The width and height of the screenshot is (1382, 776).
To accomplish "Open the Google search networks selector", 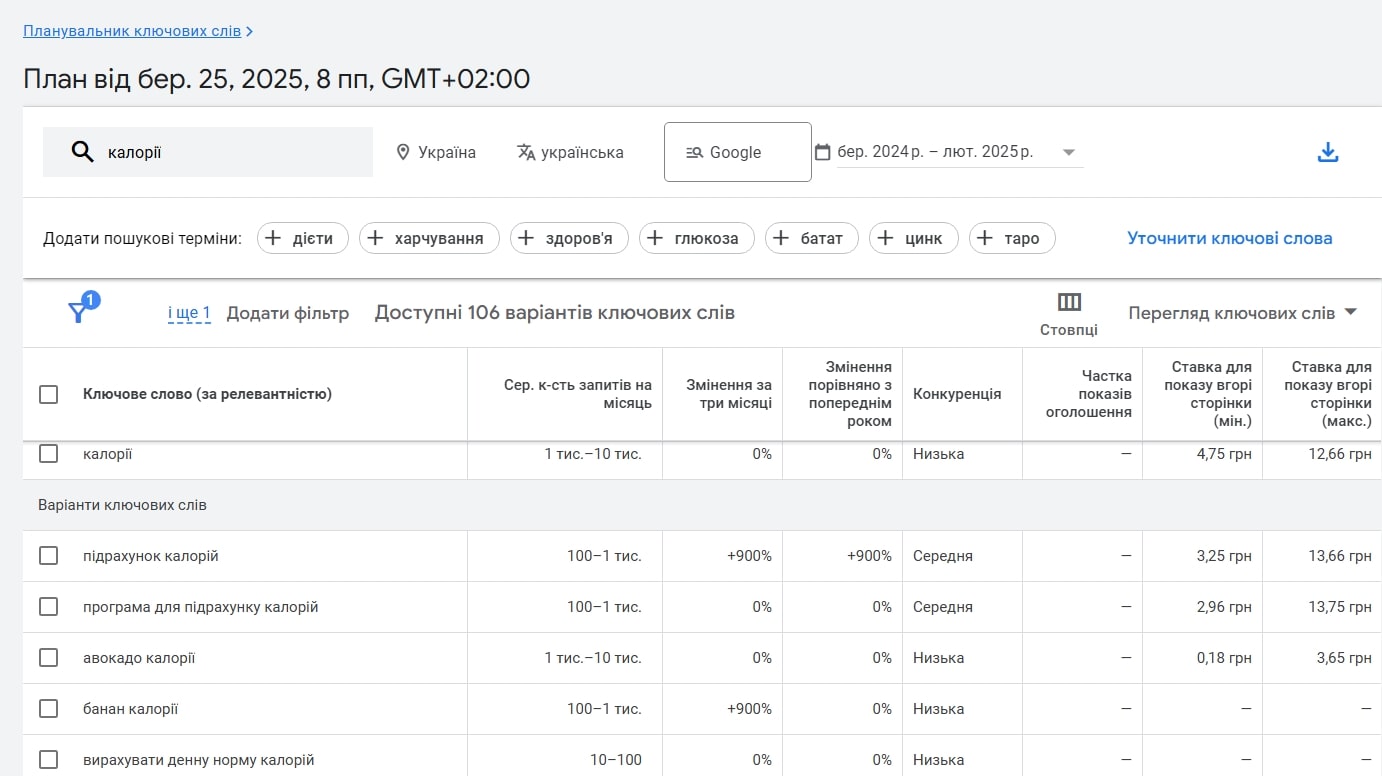I will click(738, 152).
